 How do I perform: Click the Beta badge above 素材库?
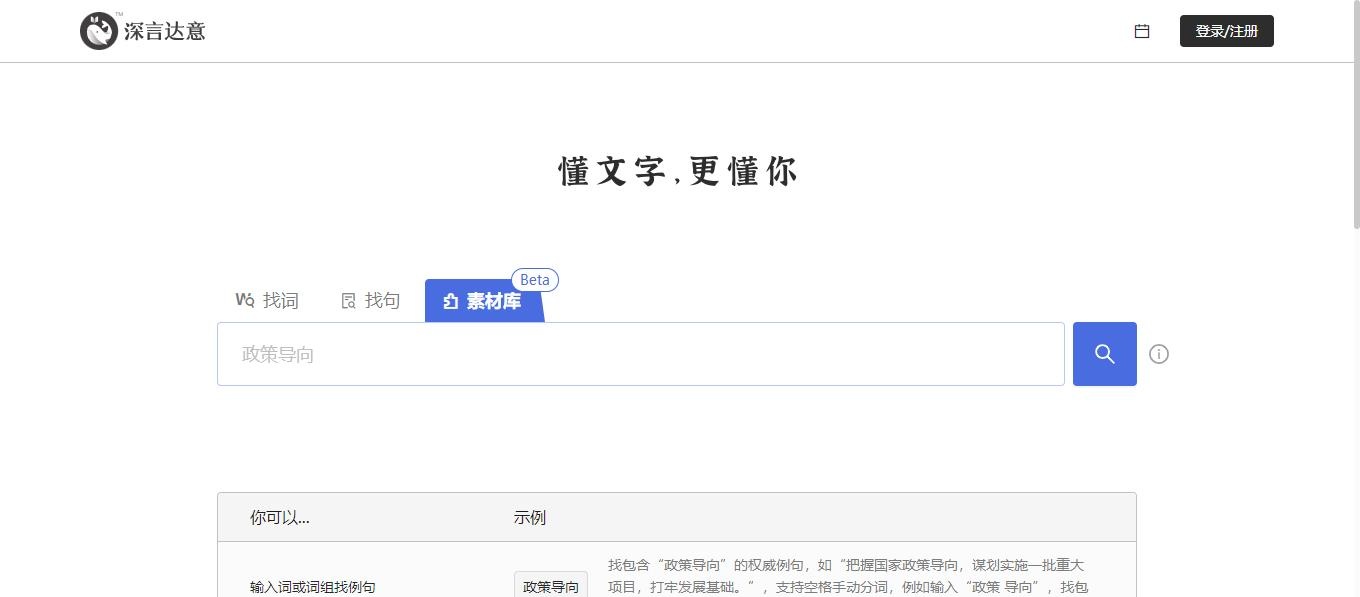[x=535, y=280]
